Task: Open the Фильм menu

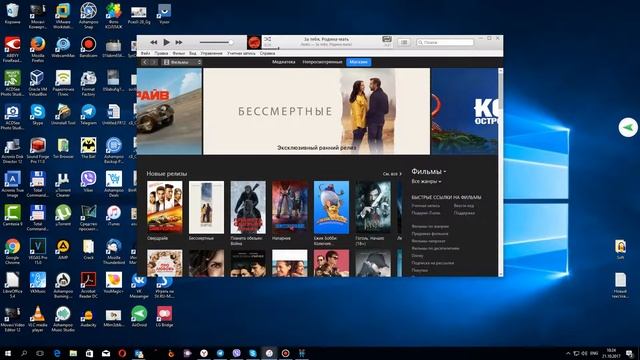Action: tap(178, 53)
